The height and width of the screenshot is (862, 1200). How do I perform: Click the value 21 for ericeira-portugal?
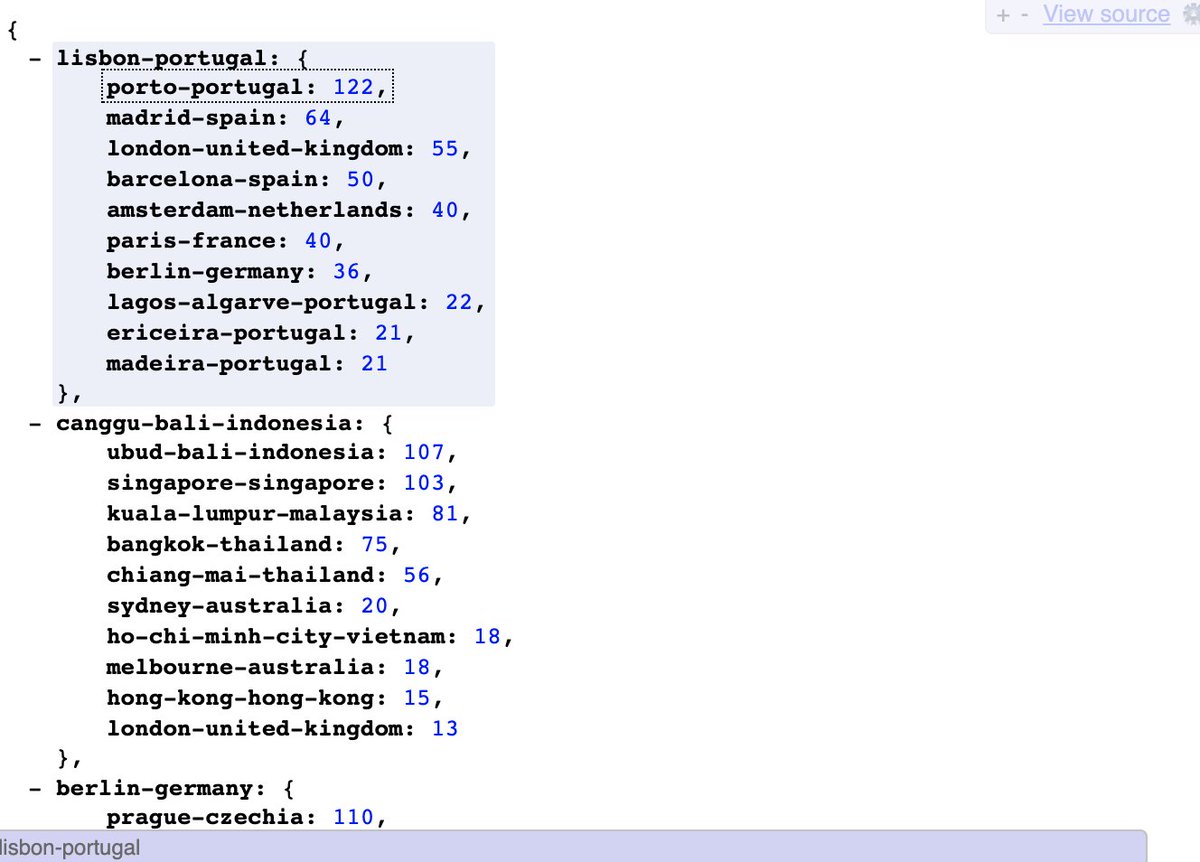388,332
